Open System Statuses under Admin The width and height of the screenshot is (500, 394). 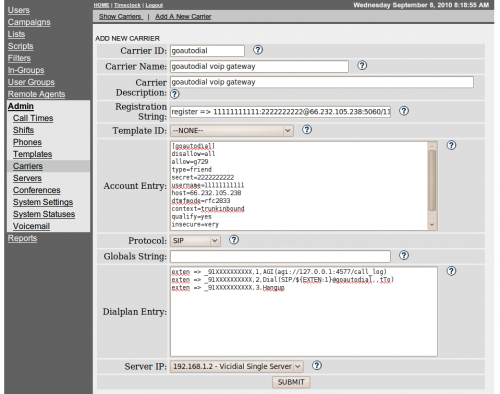(x=44, y=214)
